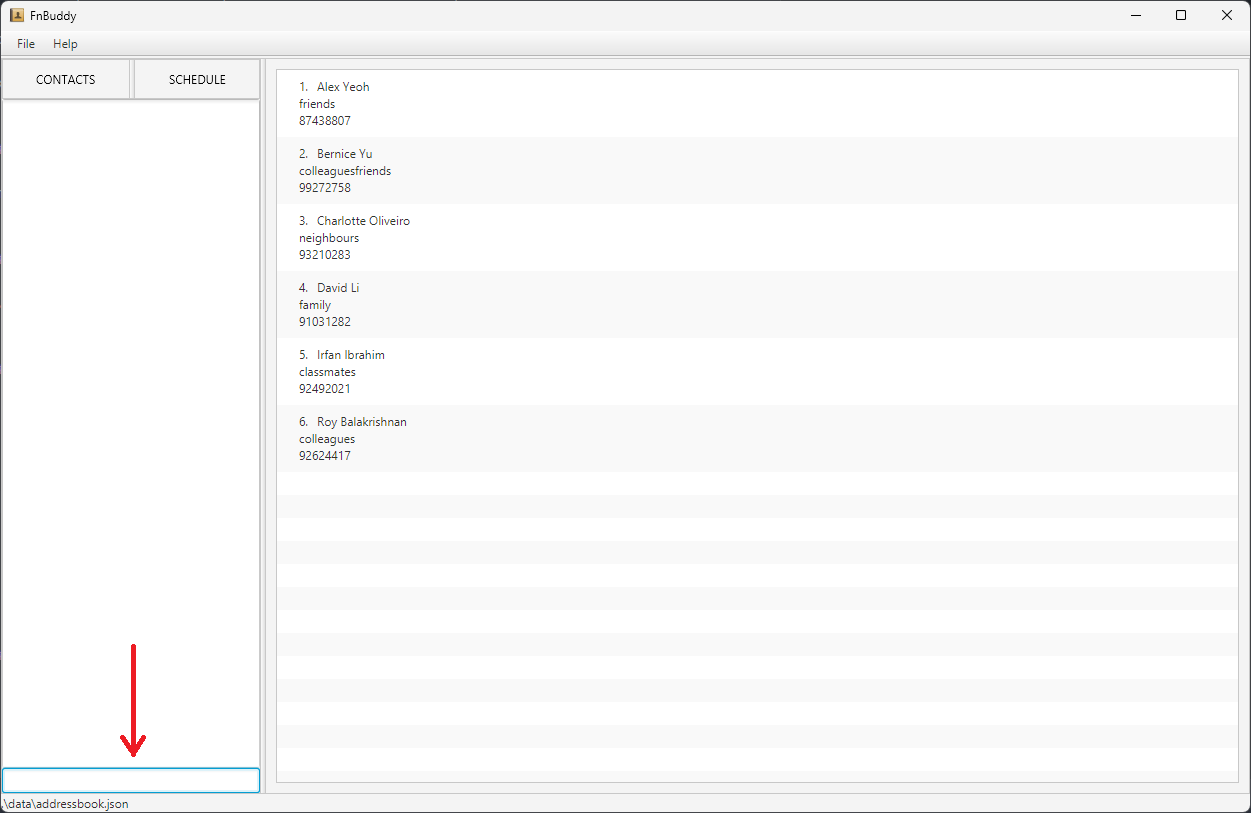This screenshot has width=1251, height=813.
Task: Open the File menu
Action: [x=26, y=44]
